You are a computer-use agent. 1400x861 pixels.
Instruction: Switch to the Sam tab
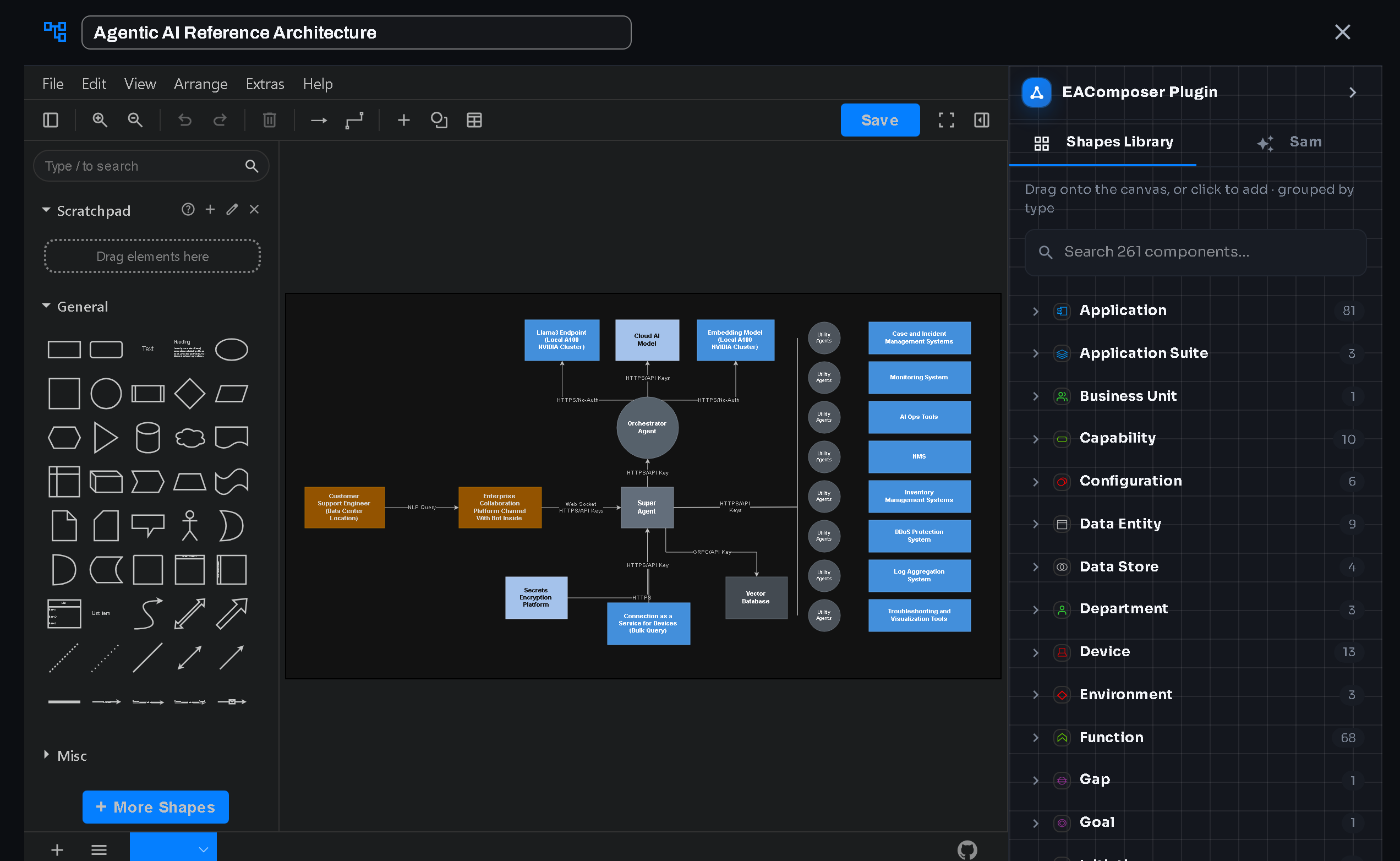coord(1289,142)
